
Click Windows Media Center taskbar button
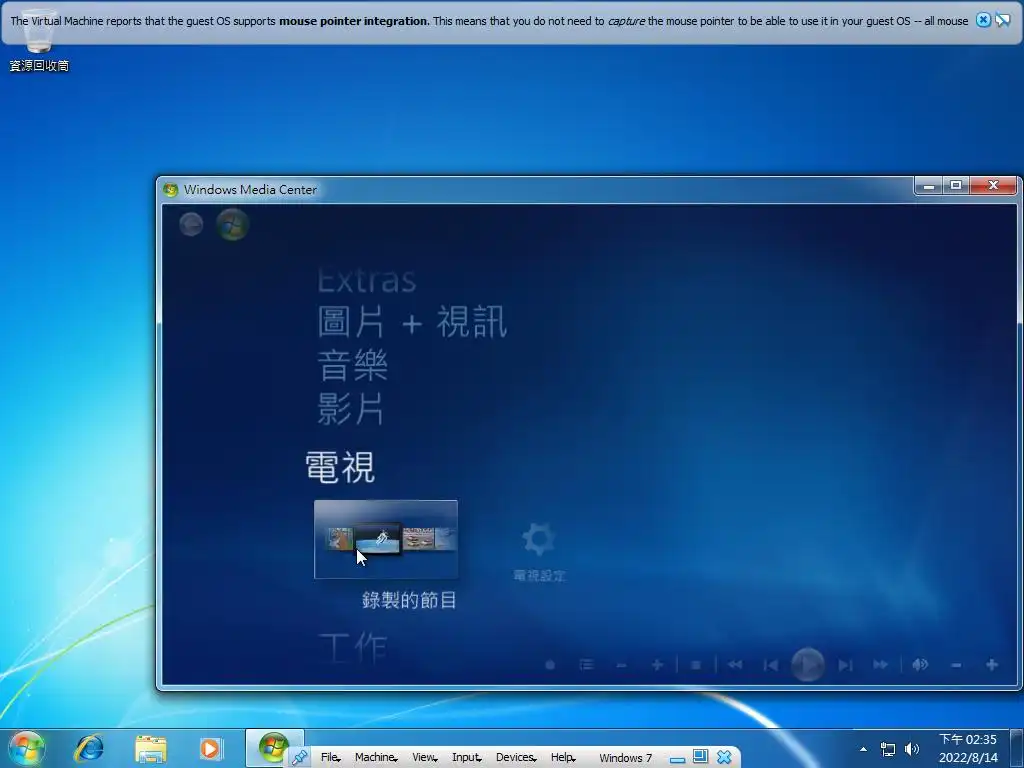274,747
